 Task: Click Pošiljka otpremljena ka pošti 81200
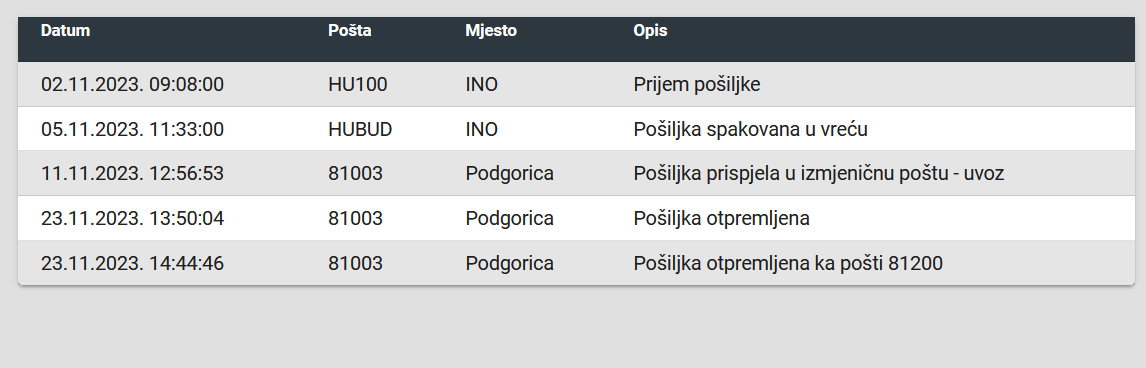coord(788,263)
